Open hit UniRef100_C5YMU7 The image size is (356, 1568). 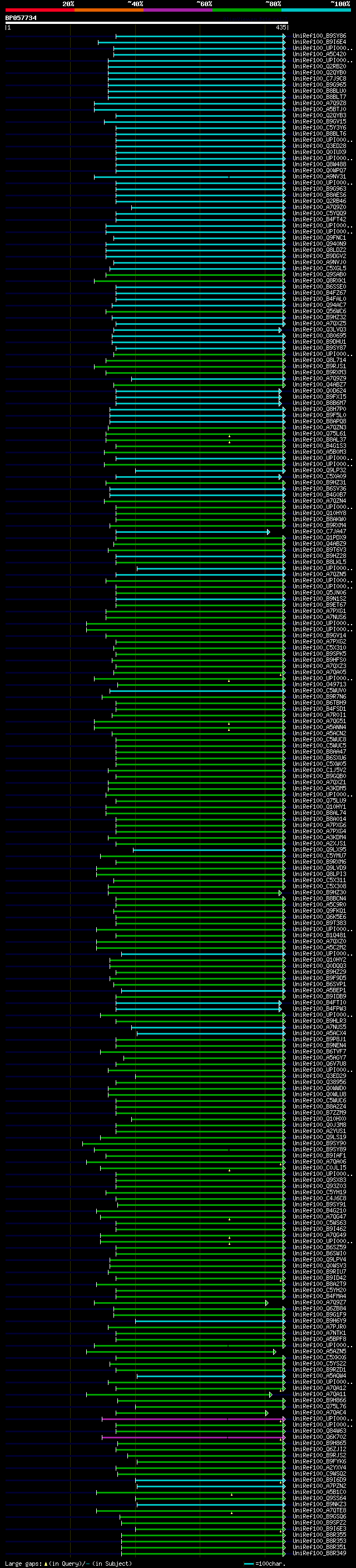[319, 855]
